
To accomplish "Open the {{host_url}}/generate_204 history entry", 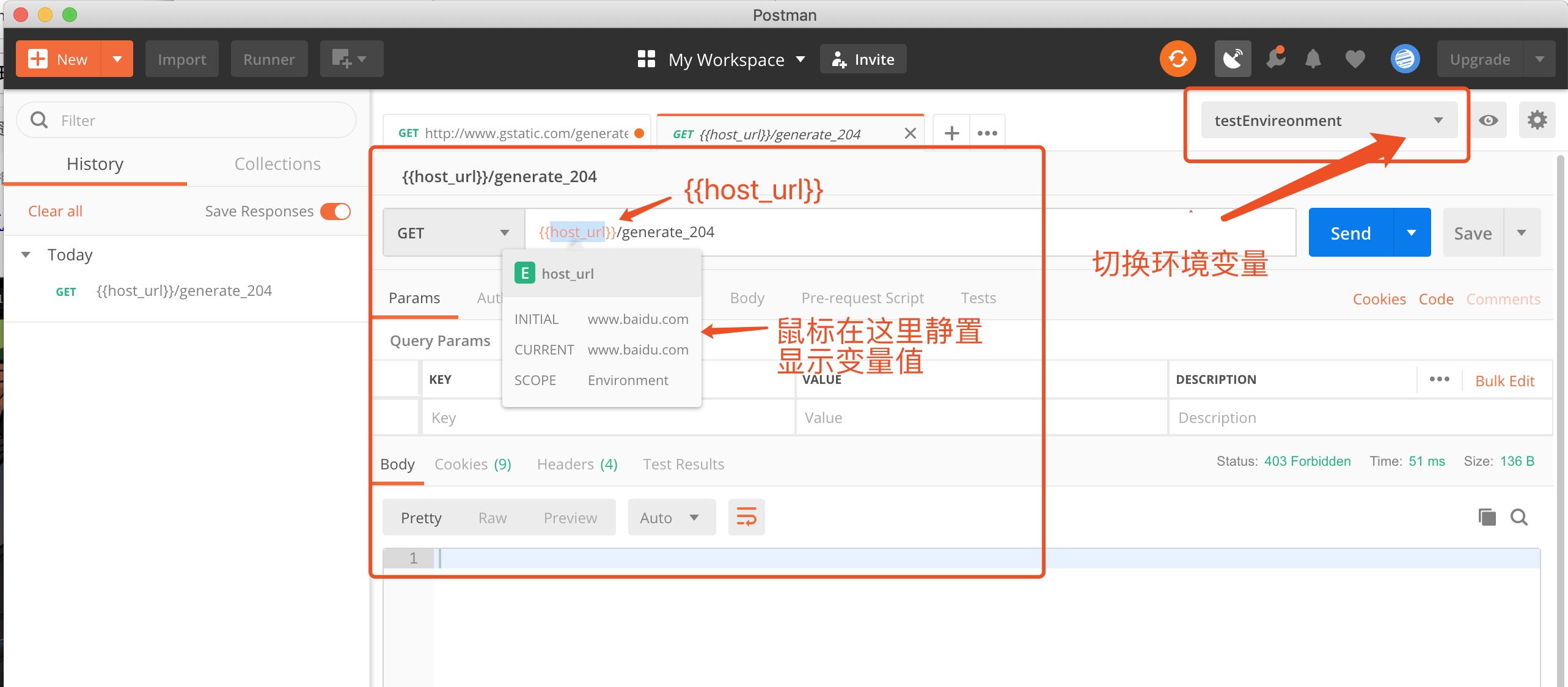I will coord(185,291).
